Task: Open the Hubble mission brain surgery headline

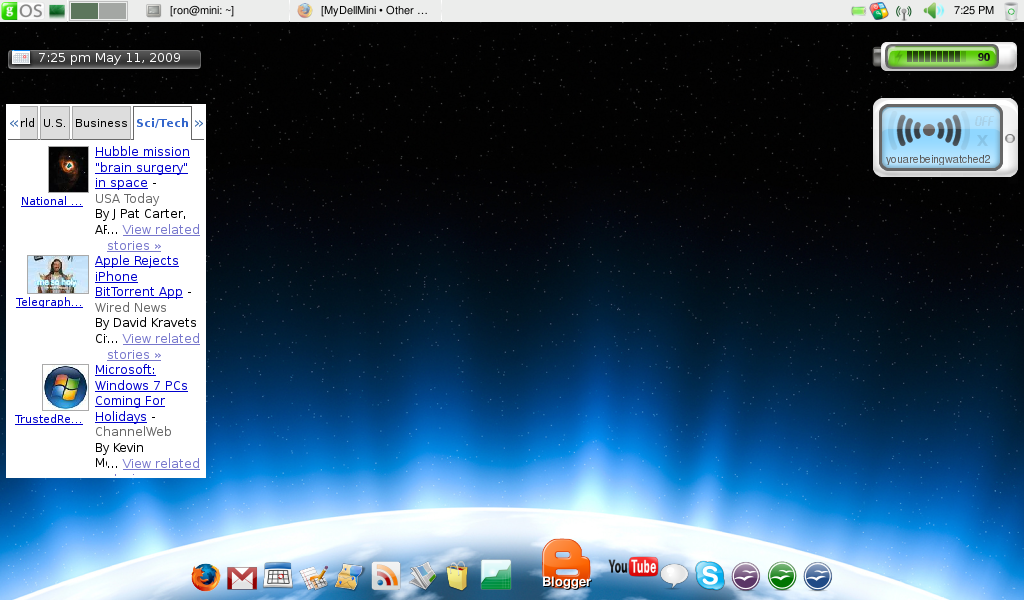Action: coord(142,167)
